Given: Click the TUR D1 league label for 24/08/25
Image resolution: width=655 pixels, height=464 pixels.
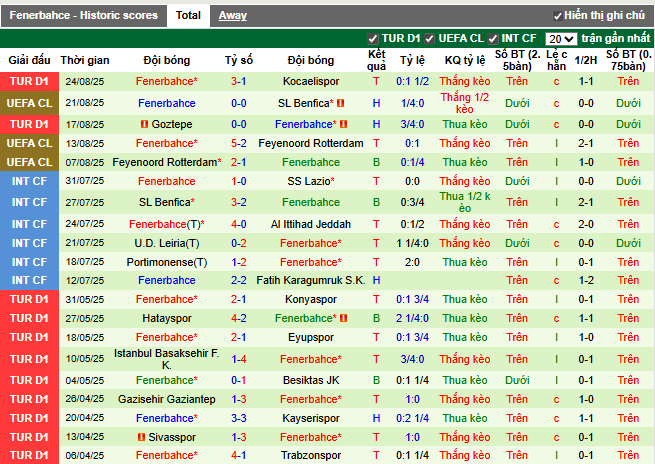Looking at the screenshot, I should click(29, 81).
